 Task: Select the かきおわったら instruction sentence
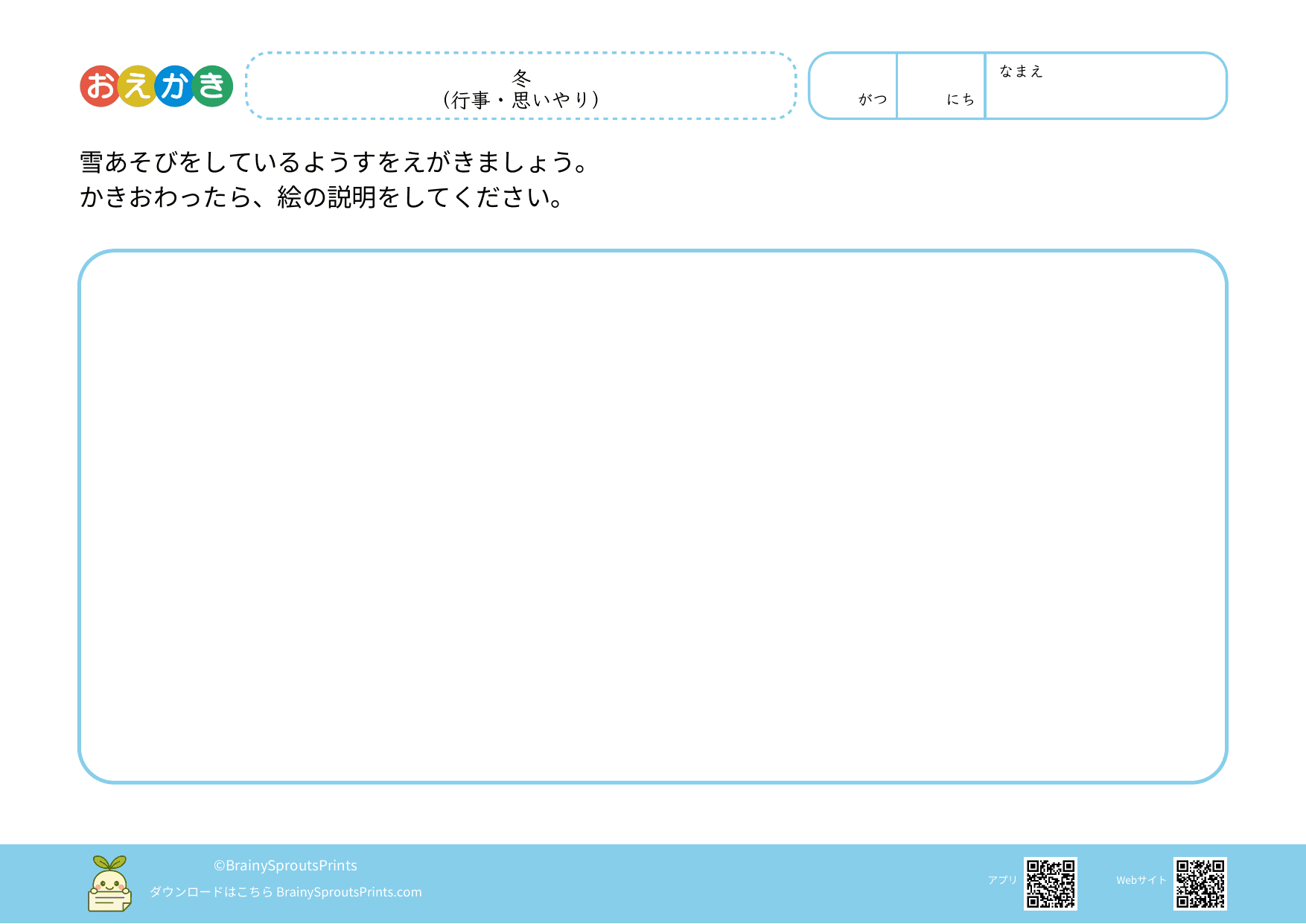coord(322,197)
